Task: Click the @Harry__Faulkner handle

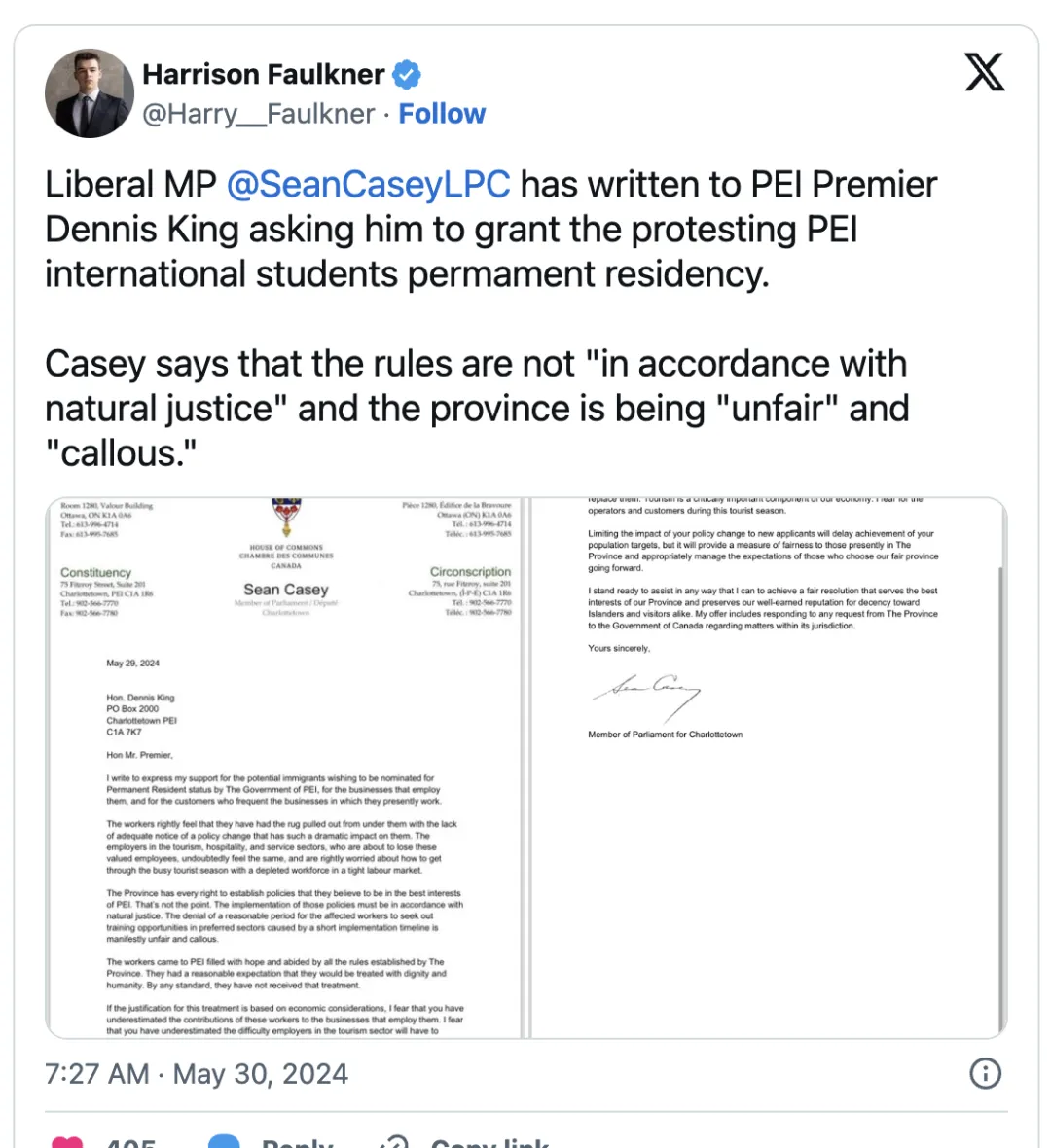Action: coord(259,114)
